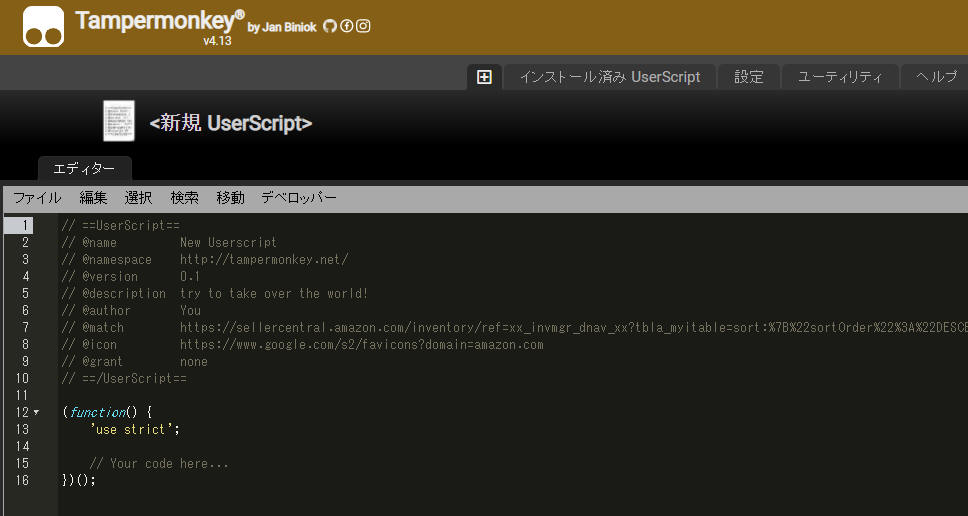The height and width of the screenshot is (516, 968).
Task: Collapse the function fold arrow on line 12
Action: pos(36,412)
